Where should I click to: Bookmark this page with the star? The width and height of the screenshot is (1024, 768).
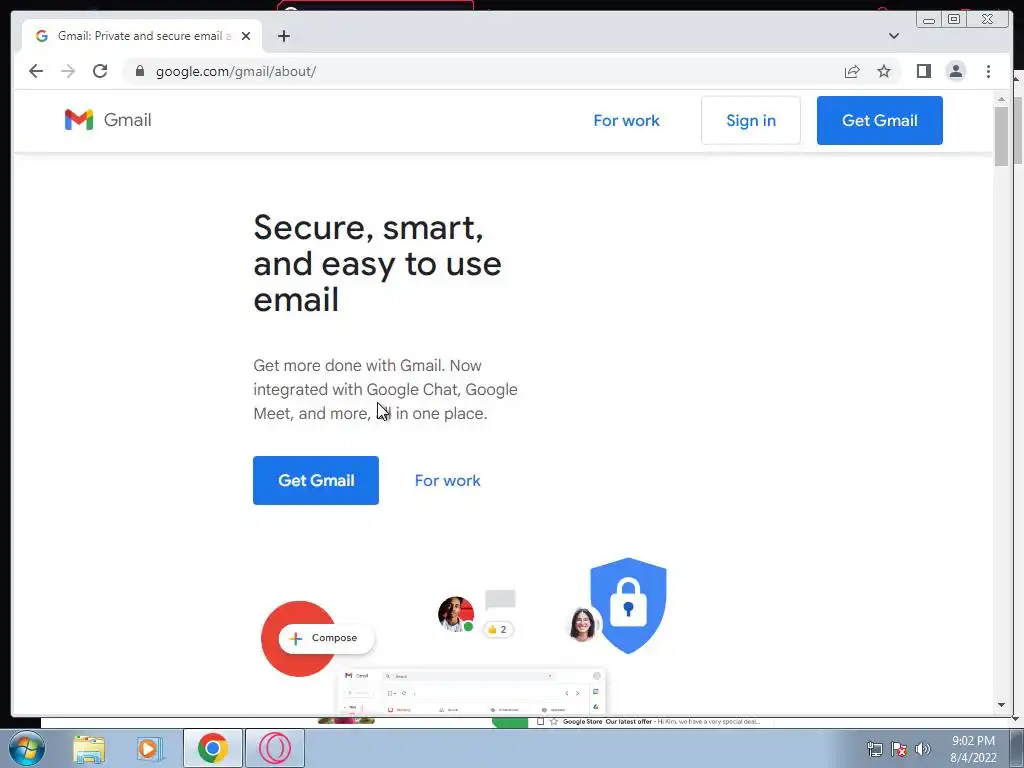tap(884, 71)
